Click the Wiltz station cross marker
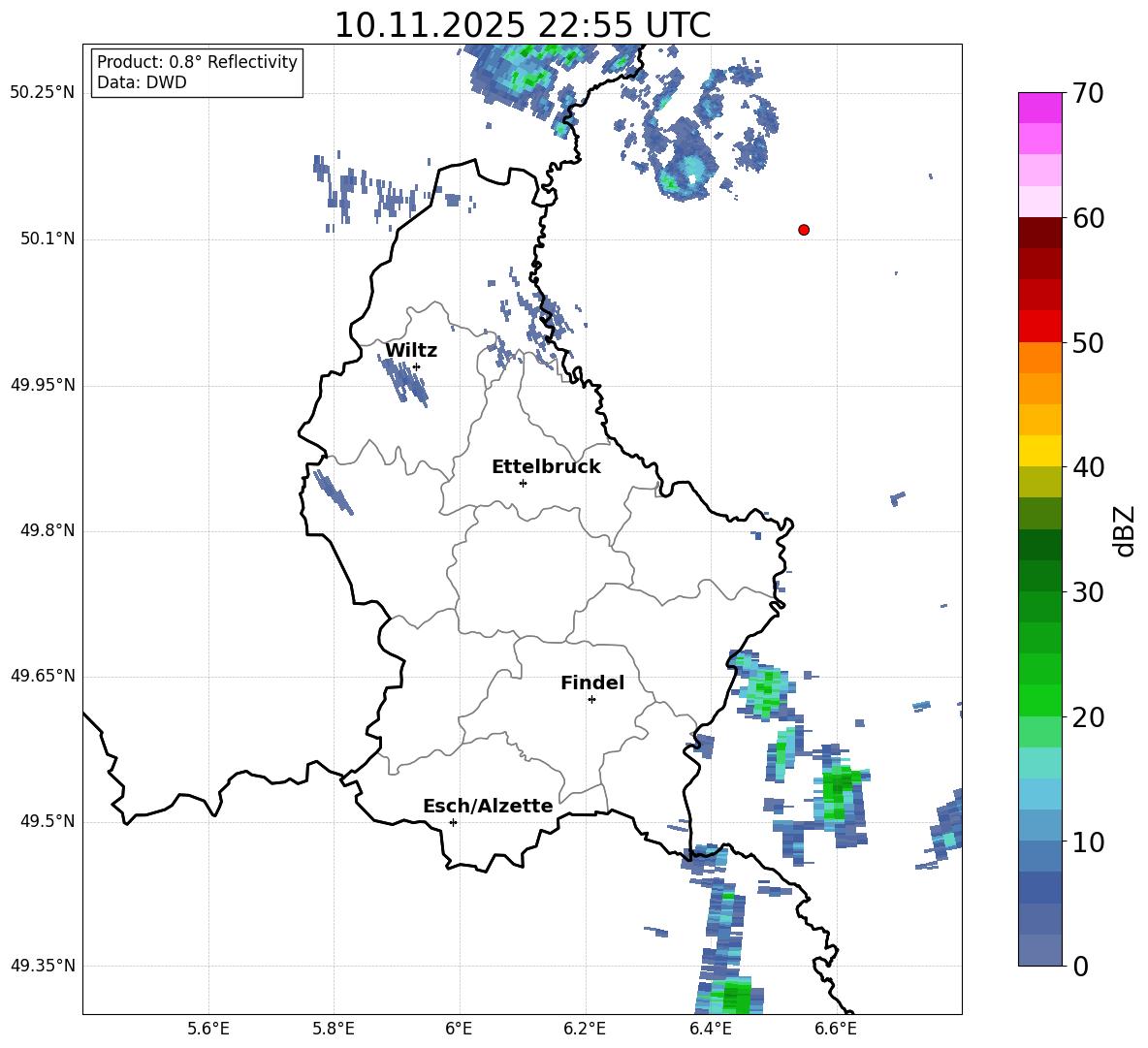The image size is (1148, 1048). point(416,366)
